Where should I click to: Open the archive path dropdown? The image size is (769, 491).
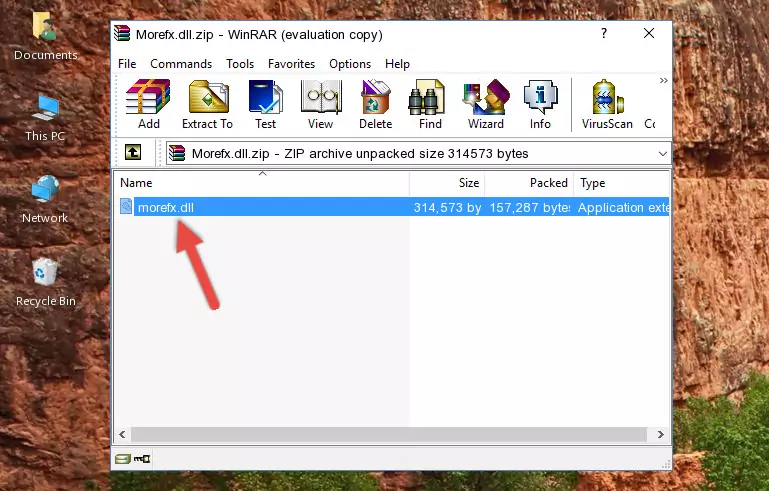(x=663, y=154)
